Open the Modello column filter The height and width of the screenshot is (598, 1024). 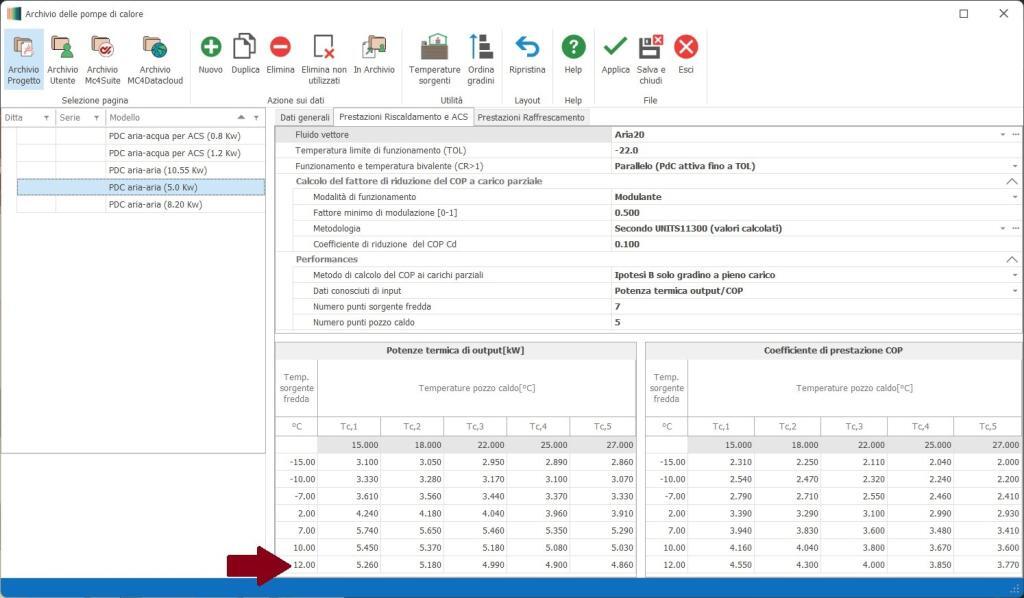coord(256,118)
